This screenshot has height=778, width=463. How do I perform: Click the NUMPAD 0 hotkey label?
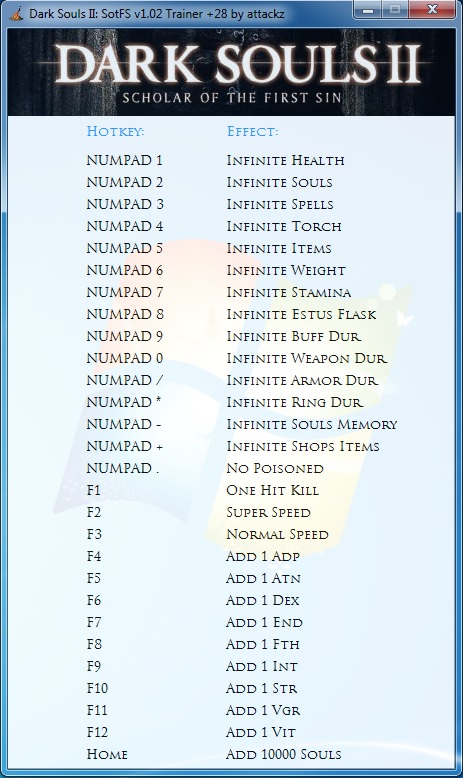pos(125,358)
